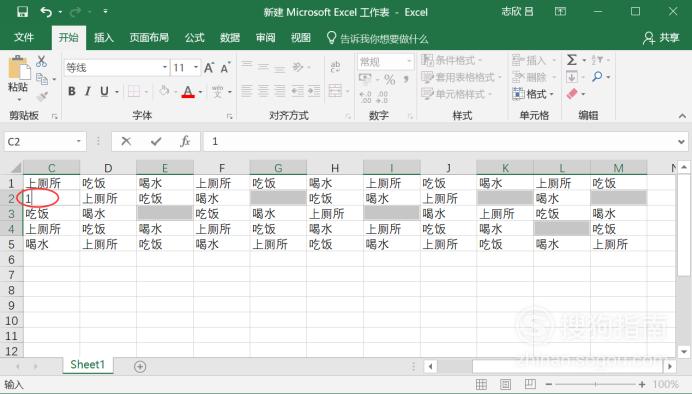Click the vertical scrollbar down arrow
Viewport: 692px width, 394px height.
point(684,352)
